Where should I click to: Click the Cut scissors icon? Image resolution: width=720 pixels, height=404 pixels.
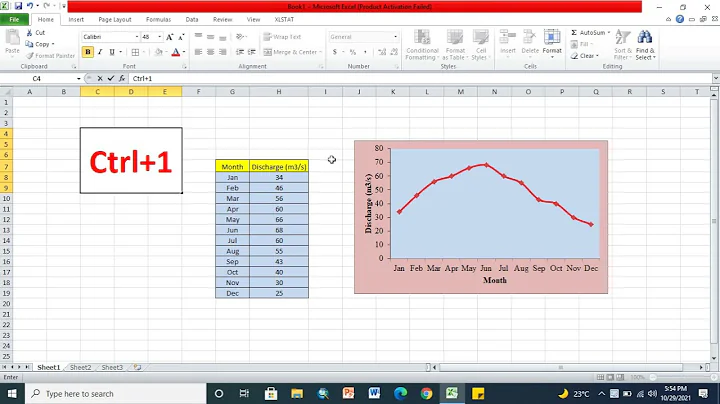[29, 33]
